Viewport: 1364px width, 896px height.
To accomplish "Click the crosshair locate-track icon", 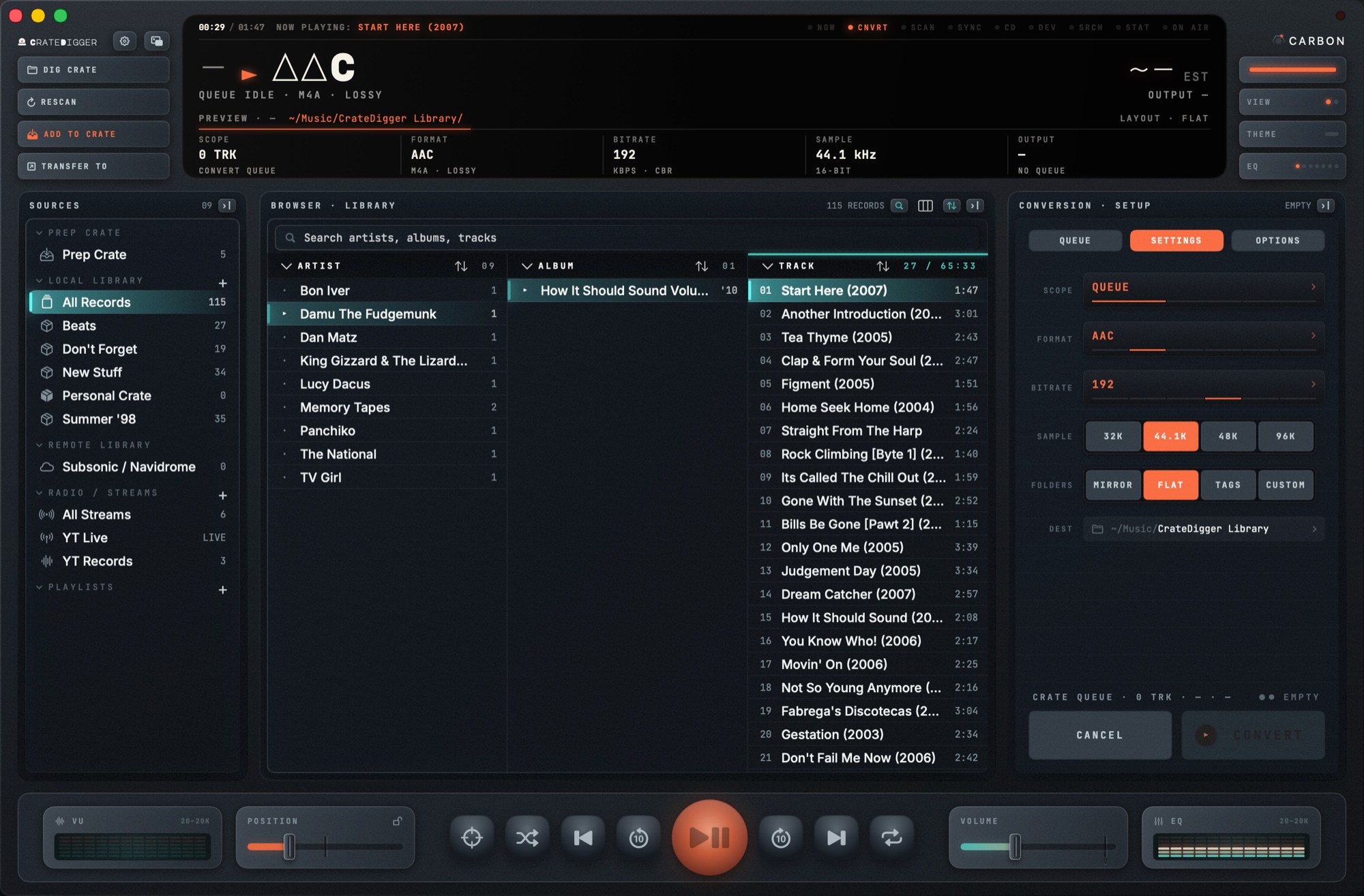I will pos(472,837).
